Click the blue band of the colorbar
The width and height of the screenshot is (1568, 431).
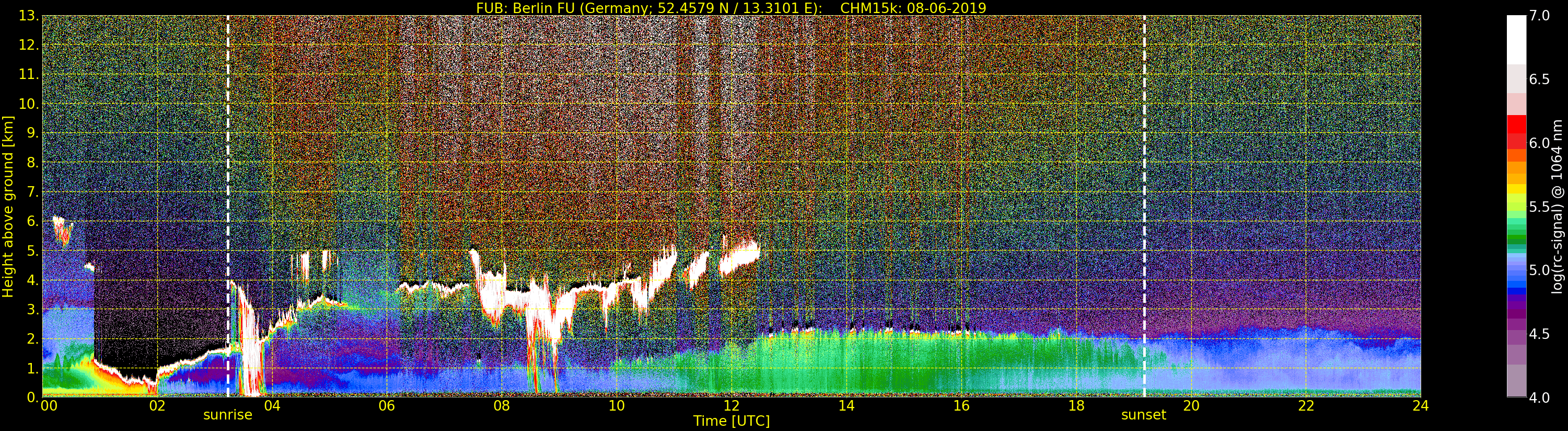[1516, 279]
